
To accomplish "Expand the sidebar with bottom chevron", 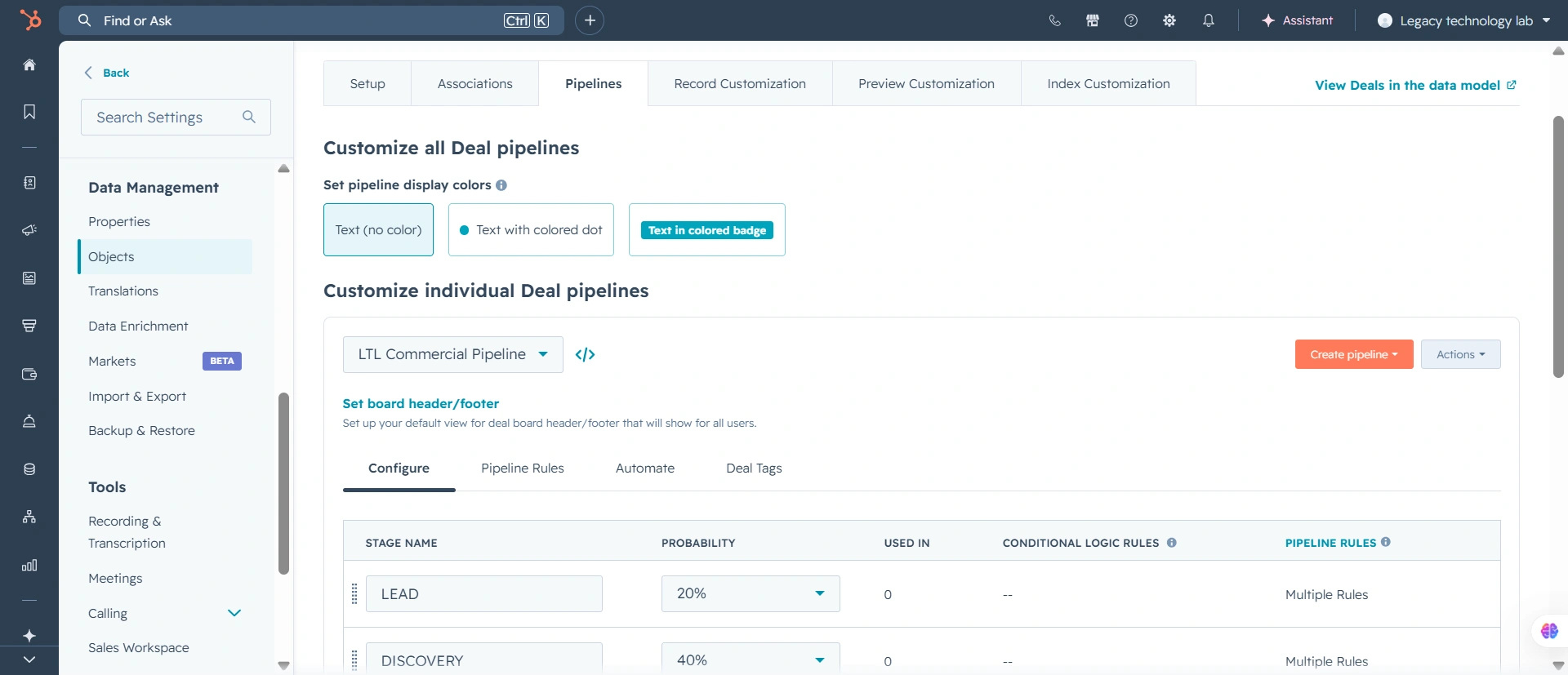I will [29, 659].
